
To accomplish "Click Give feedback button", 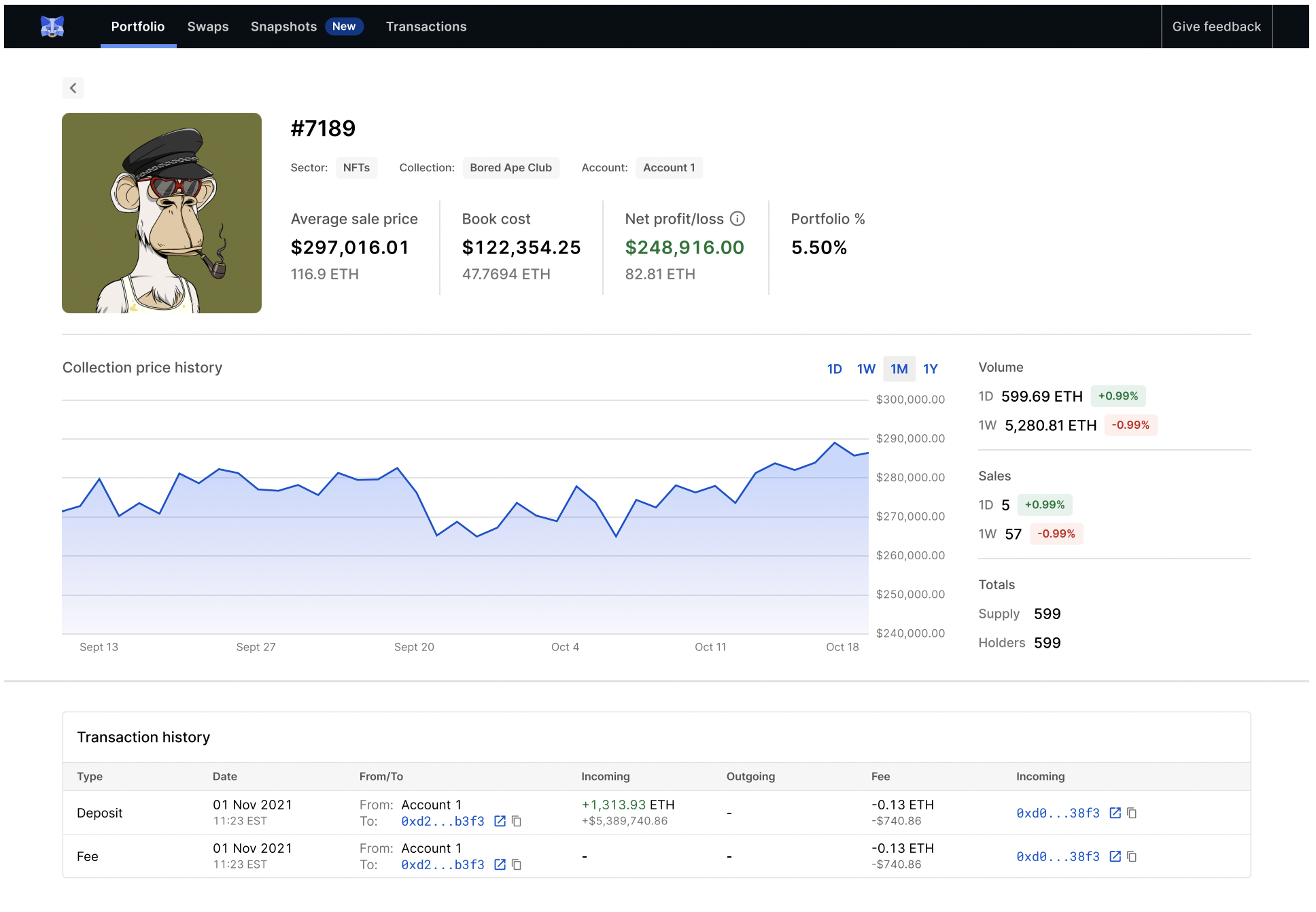I will (x=1217, y=27).
